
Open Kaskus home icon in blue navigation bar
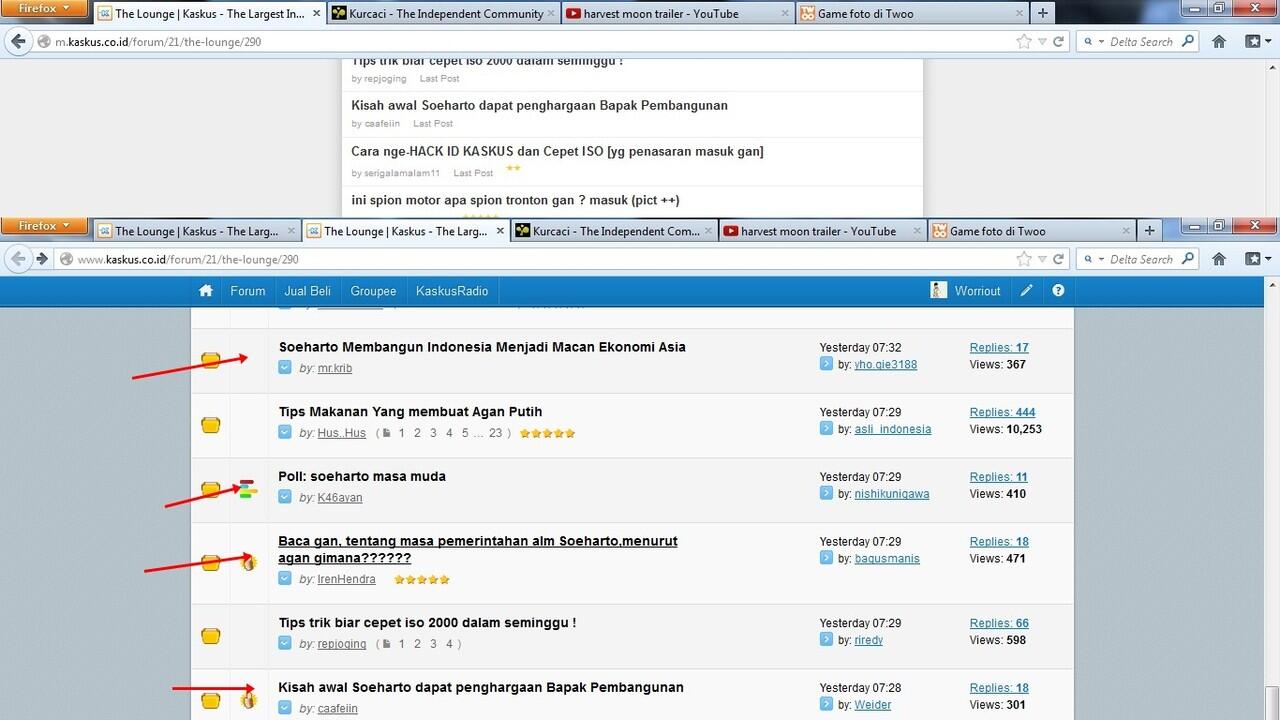(x=206, y=291)
